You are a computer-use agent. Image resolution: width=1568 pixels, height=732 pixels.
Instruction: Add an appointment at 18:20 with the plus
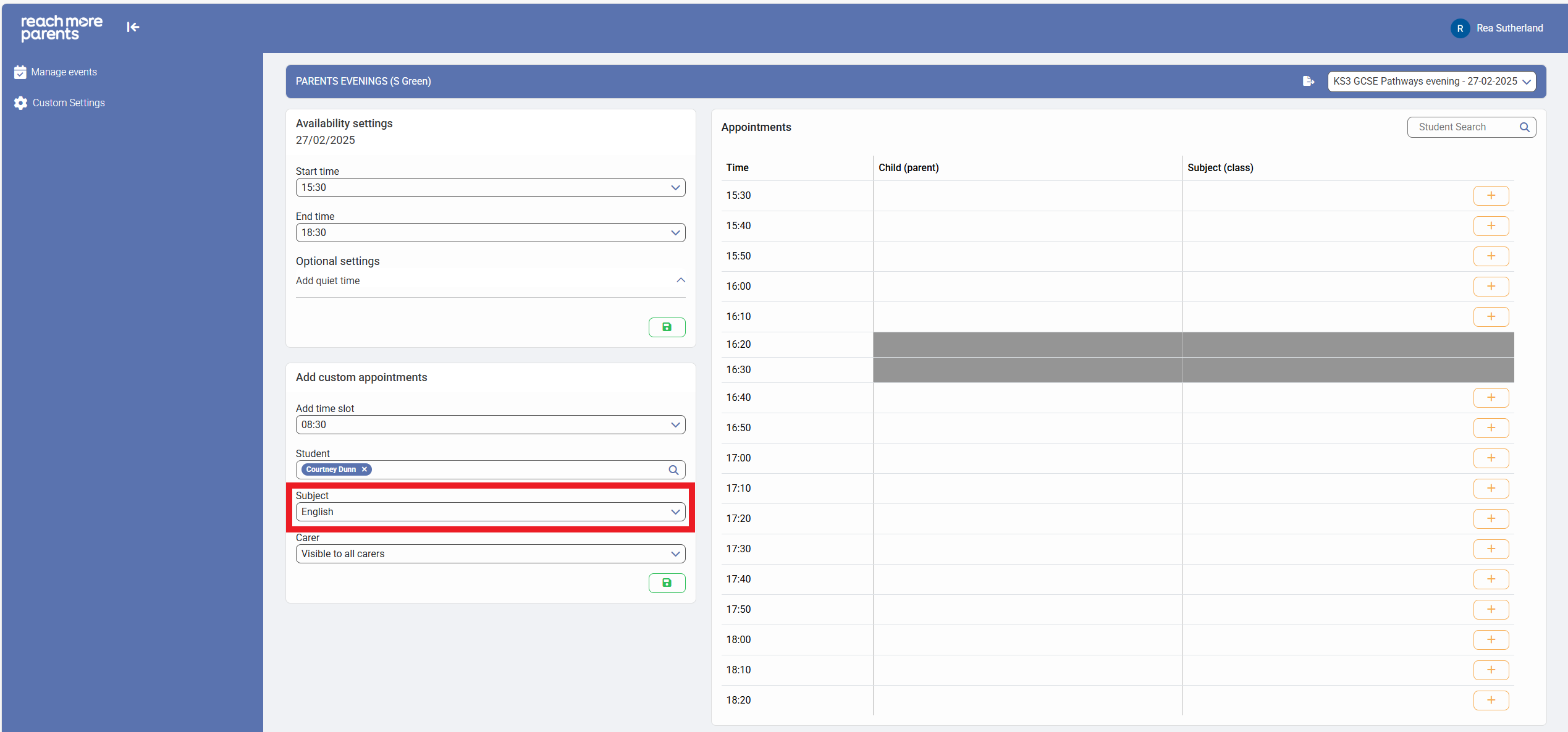[x=1491, y=700]
